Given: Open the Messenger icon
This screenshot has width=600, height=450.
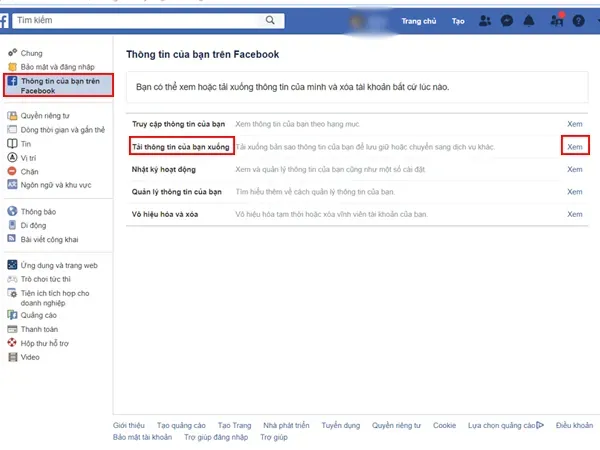Looking at the screenshot, I should pyautogui.click(x=507, y=21).
